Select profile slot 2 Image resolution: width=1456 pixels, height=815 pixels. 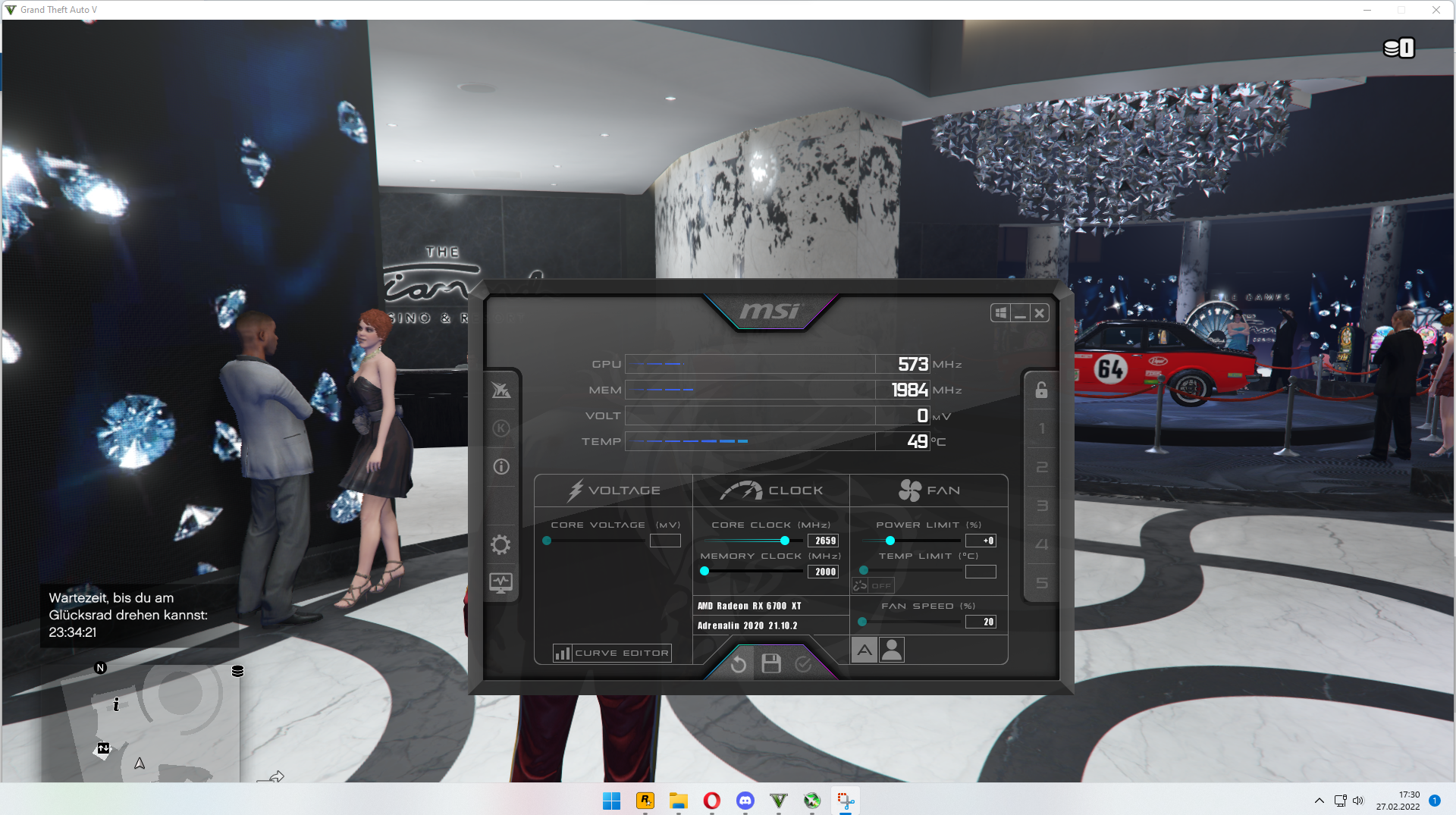point(1042,467)
